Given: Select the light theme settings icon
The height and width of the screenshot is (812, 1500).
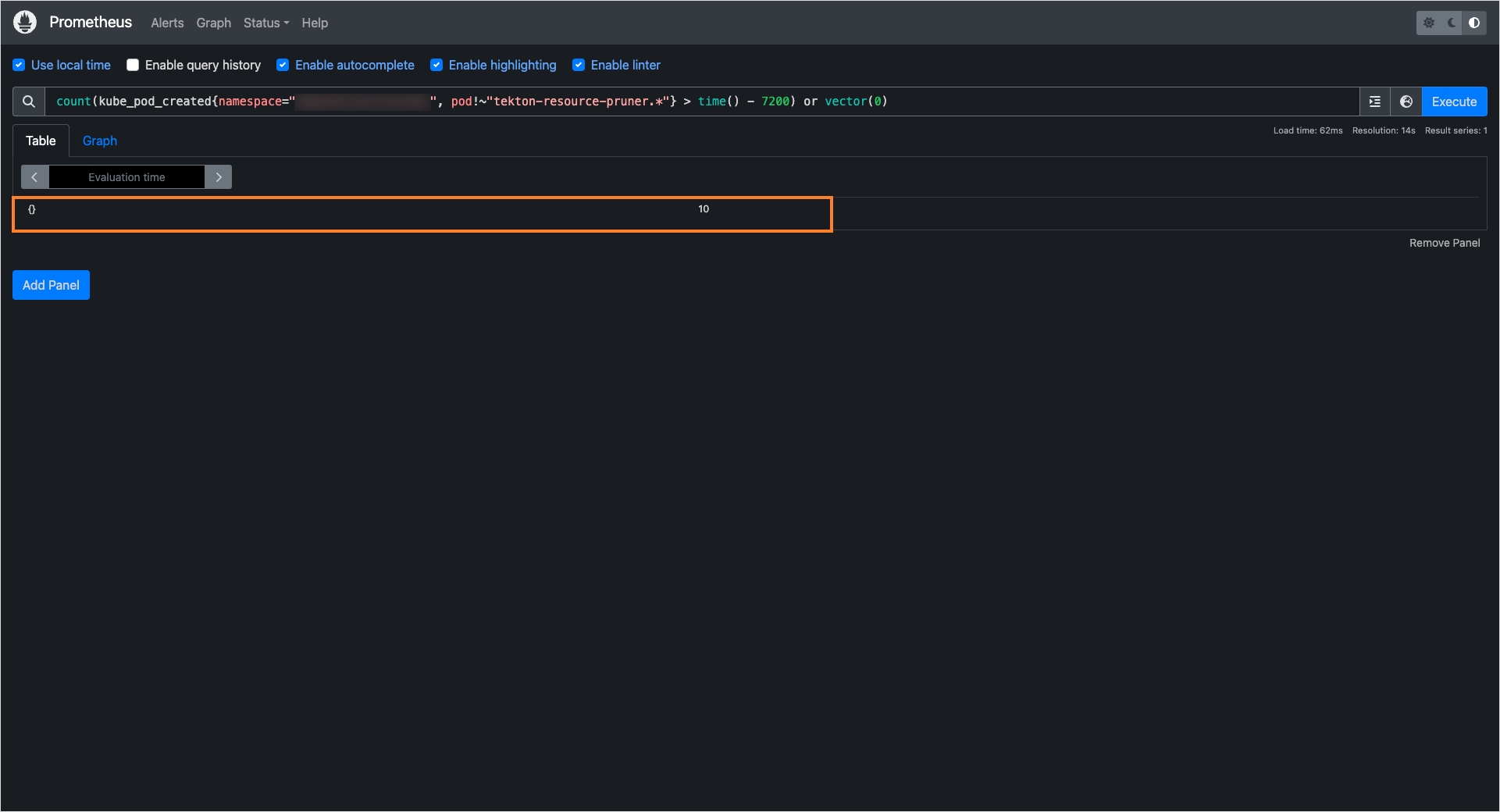Looking at the screenshot, I should point(1429,23).
